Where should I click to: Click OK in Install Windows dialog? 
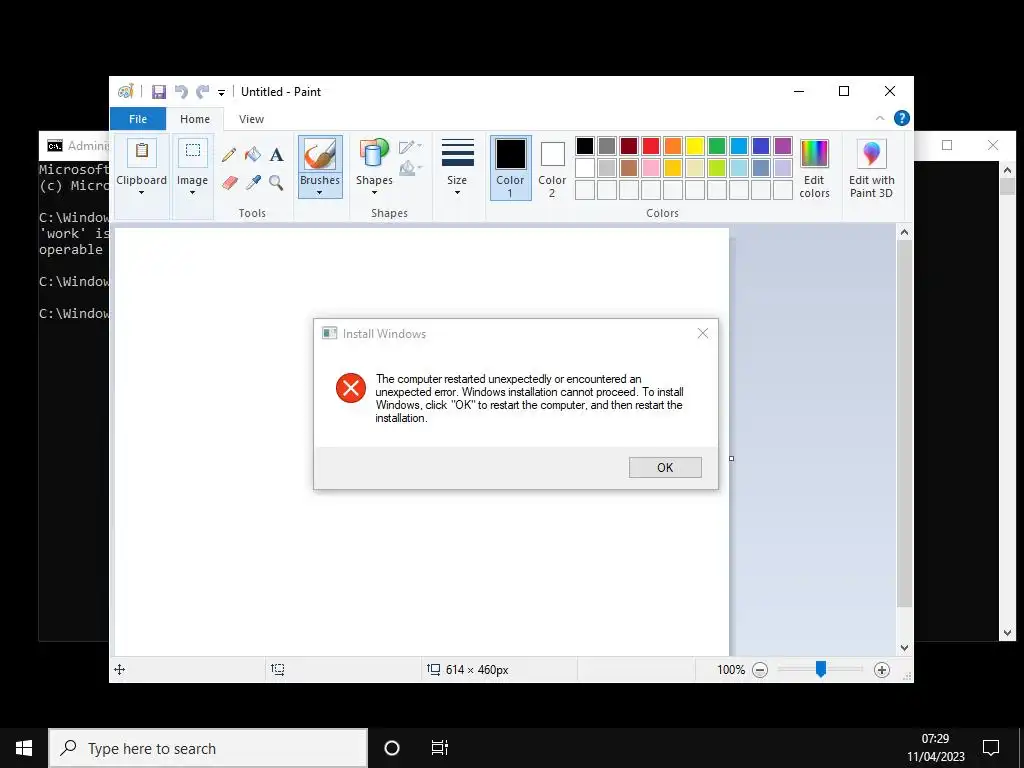click(665, 468)
